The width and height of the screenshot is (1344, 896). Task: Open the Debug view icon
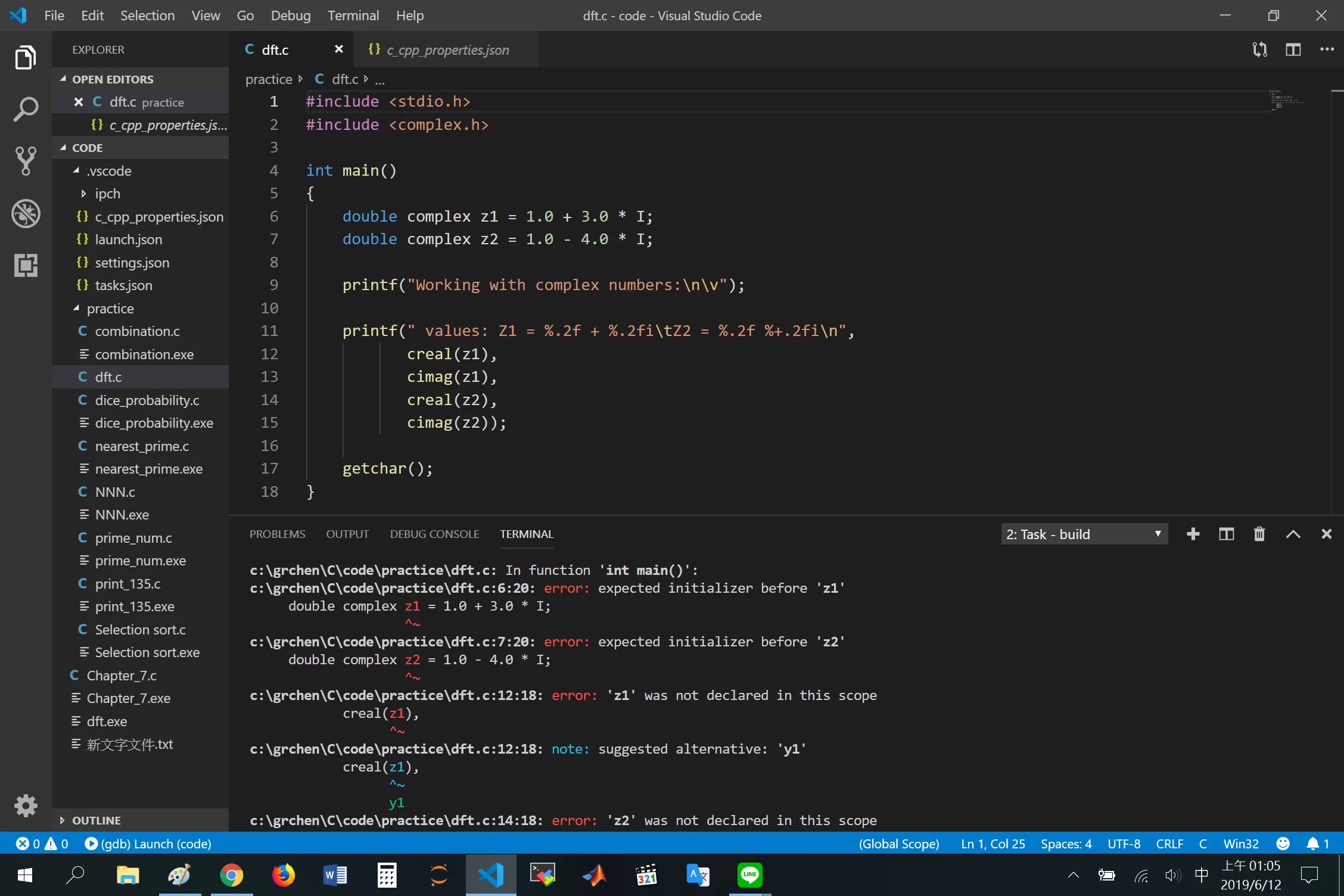26,213
